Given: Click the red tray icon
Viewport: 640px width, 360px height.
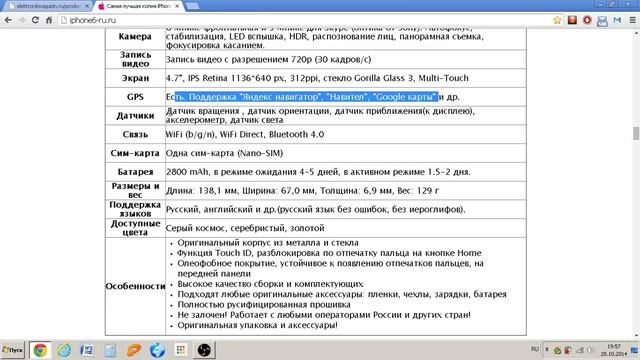Looking at the screenshot, I should coord(568,350).
